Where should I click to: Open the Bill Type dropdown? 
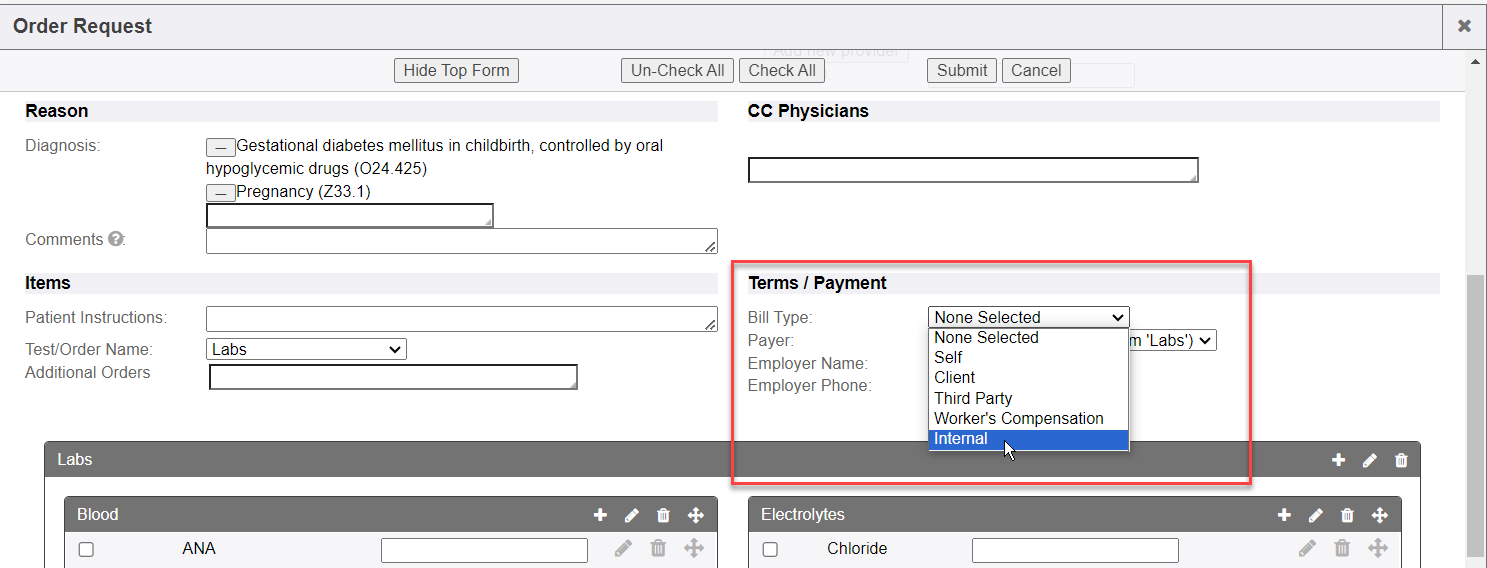(1028, 317)
